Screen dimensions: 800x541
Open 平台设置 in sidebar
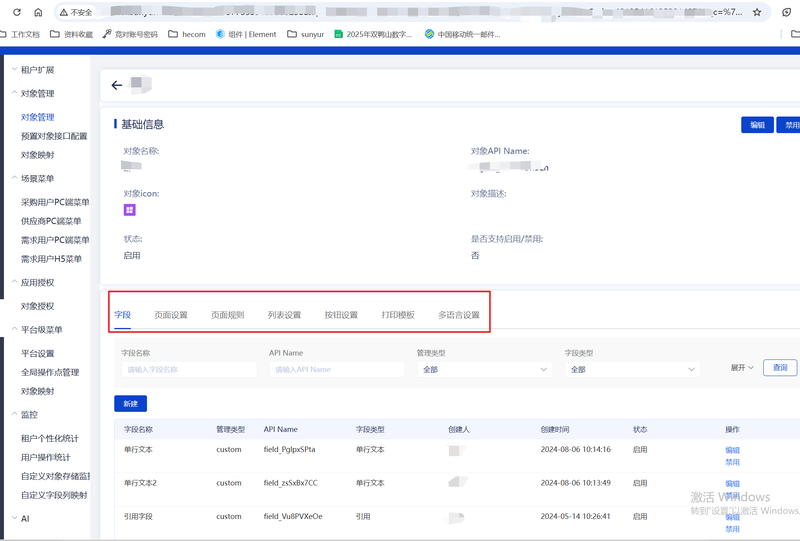tap(37, 353)
